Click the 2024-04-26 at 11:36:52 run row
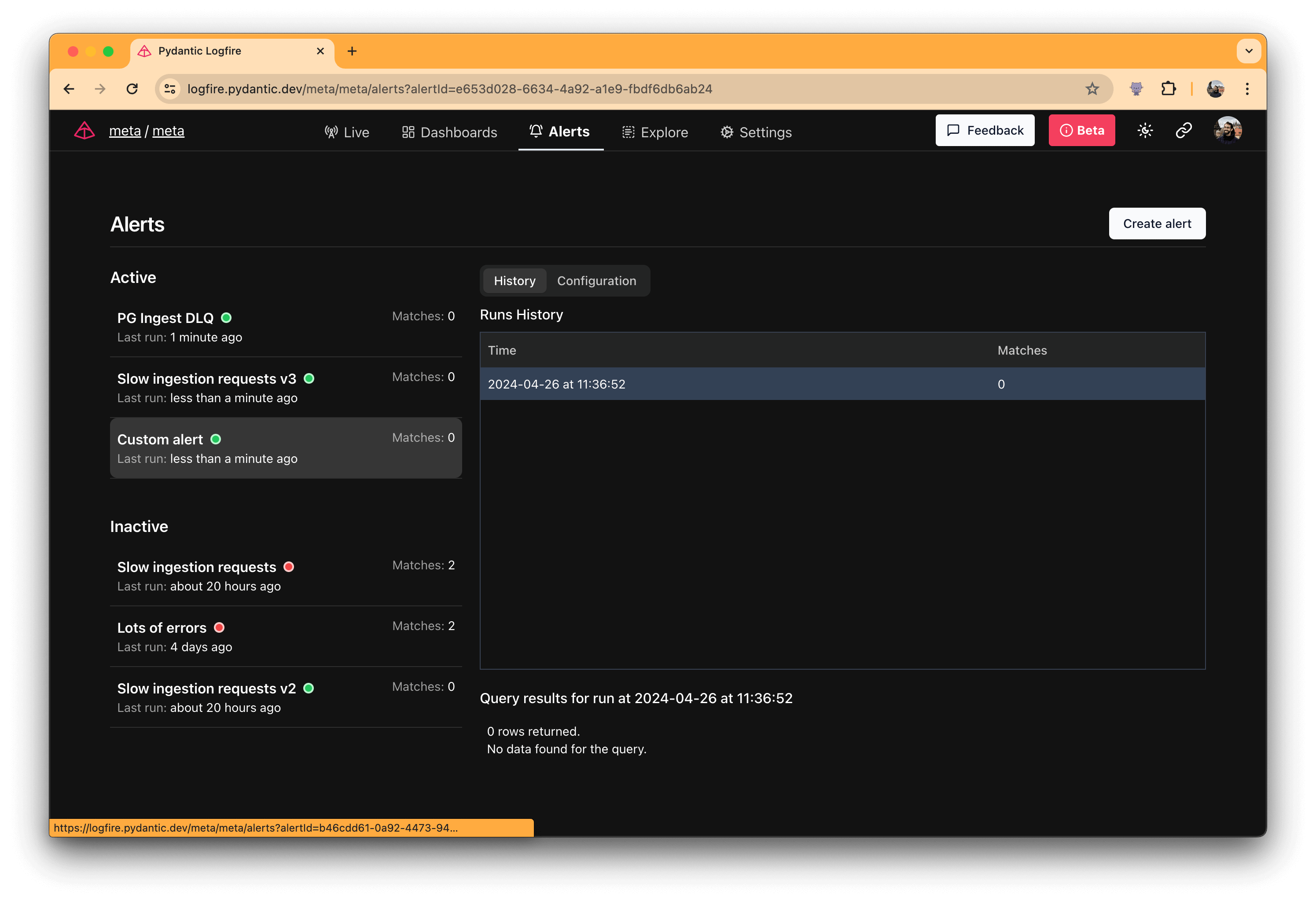Image resolution: width=1316 pixels, height=902 pixels. (x=842, y=384)
